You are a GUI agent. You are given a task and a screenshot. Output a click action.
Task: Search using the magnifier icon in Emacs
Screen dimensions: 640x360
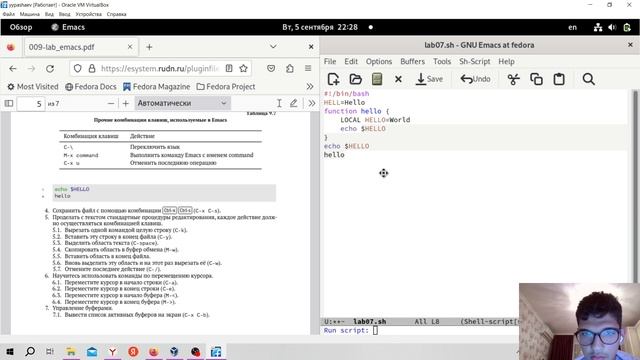(588, 79)
